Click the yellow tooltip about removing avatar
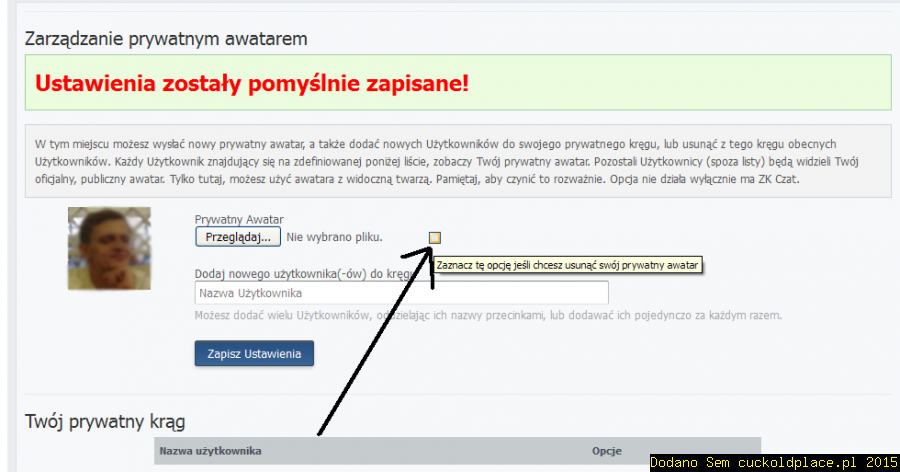 pos(568,265)
